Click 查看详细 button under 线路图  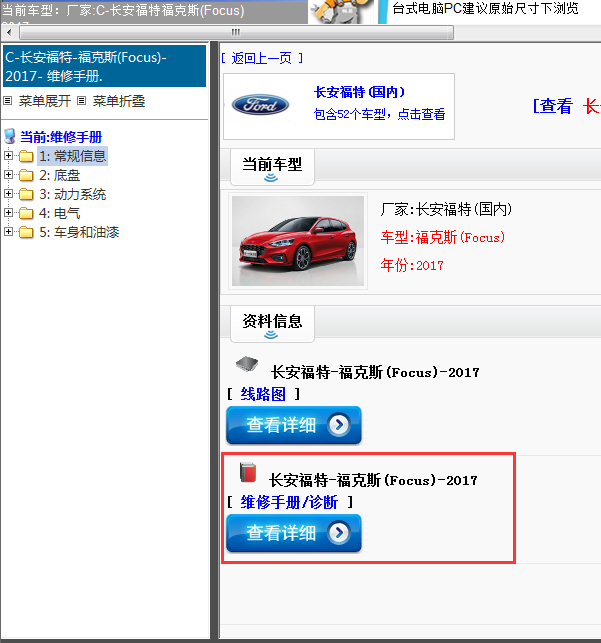tap(294, 425)
